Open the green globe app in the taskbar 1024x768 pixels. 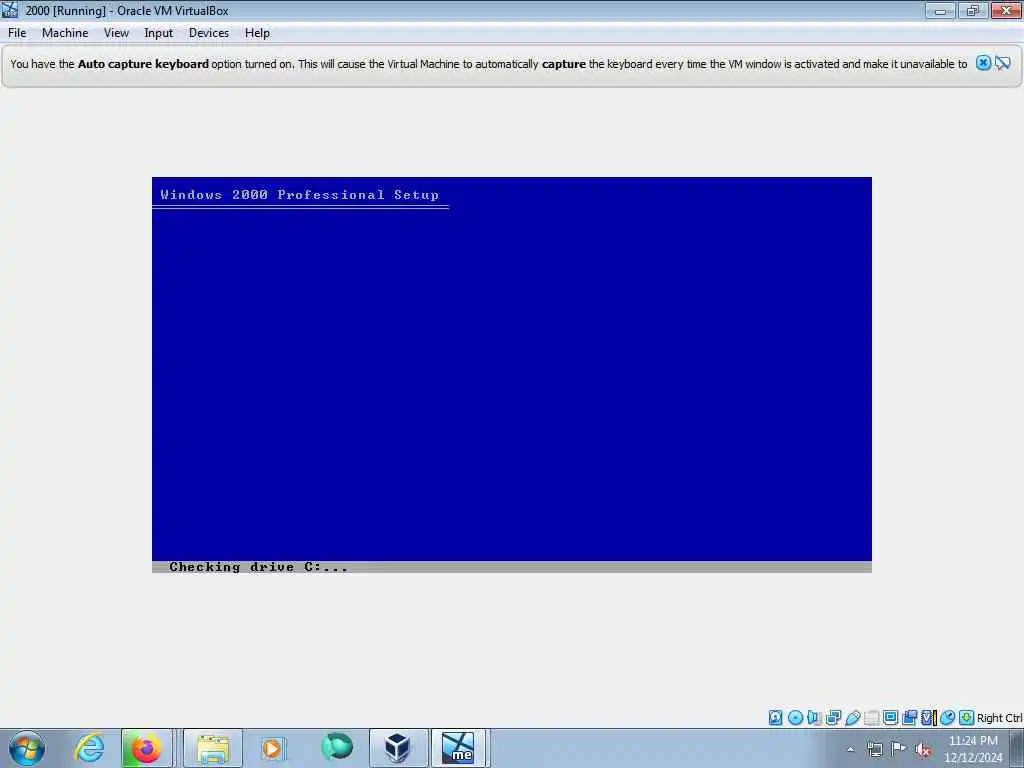coord(337,748)
